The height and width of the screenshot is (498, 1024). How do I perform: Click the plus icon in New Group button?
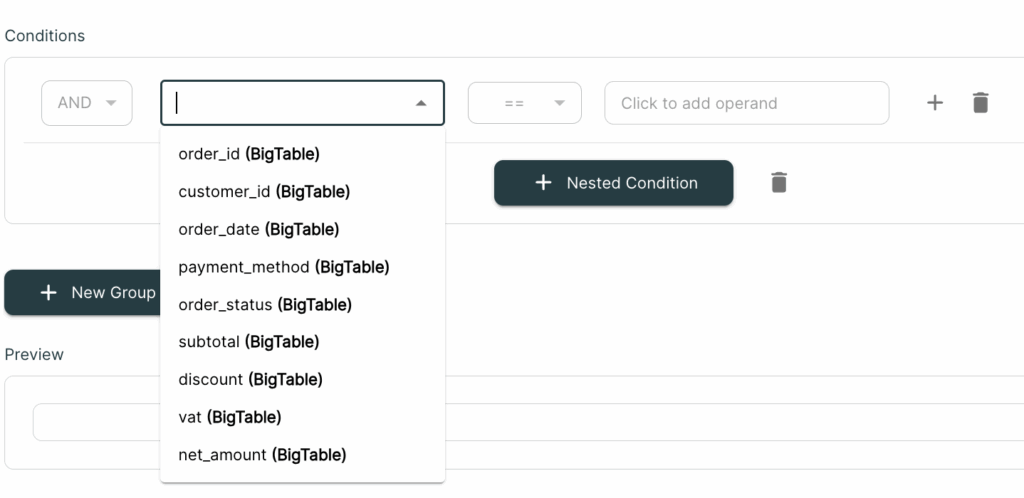(x=48, y=292)
